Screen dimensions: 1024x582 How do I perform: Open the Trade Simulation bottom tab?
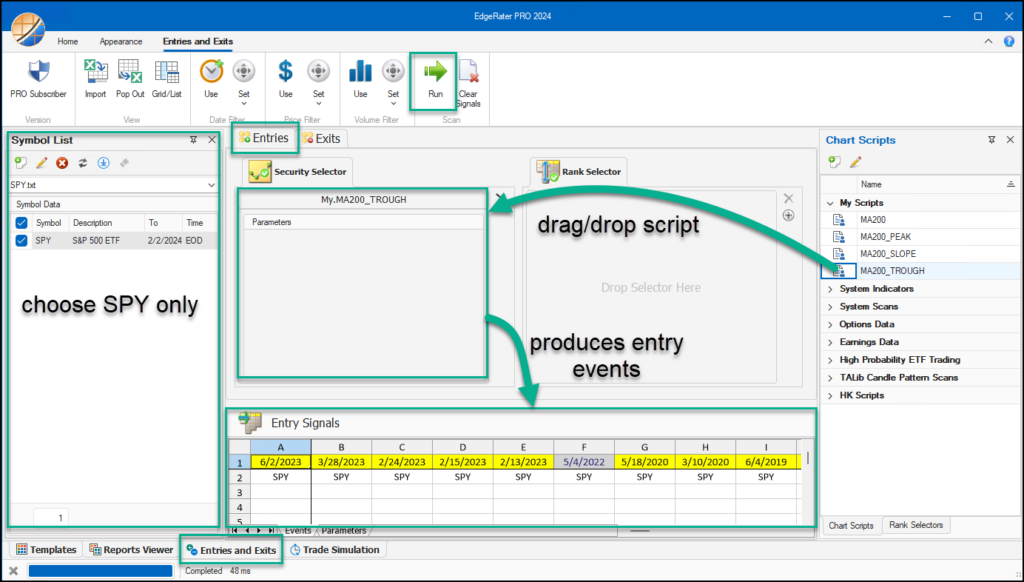[x=334, y=550]
